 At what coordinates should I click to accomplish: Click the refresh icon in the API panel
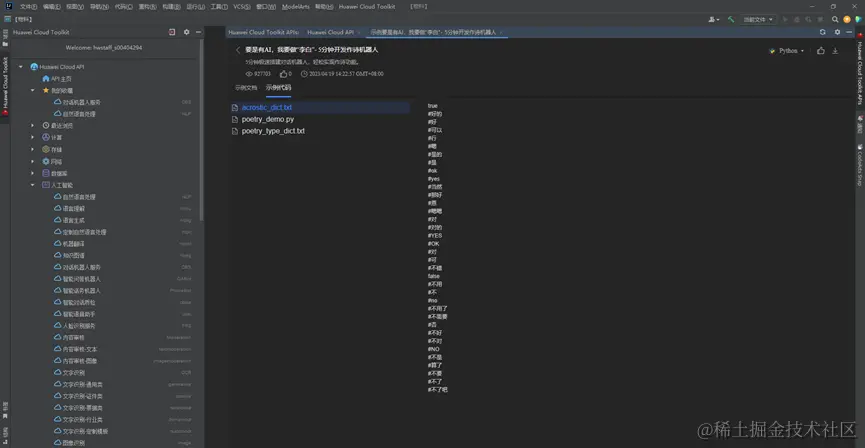823,32
